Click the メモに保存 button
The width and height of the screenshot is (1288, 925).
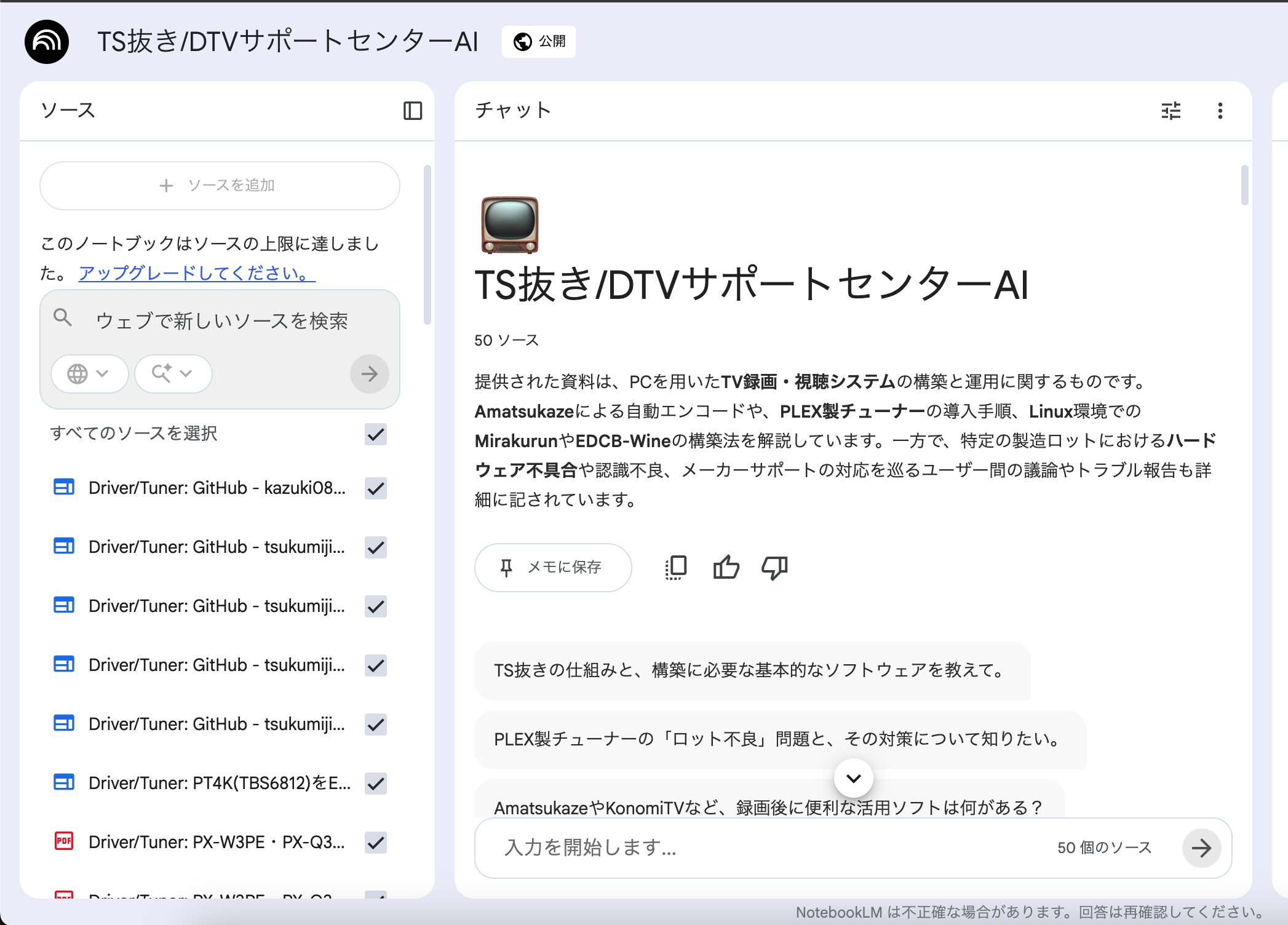click(552, 567)
